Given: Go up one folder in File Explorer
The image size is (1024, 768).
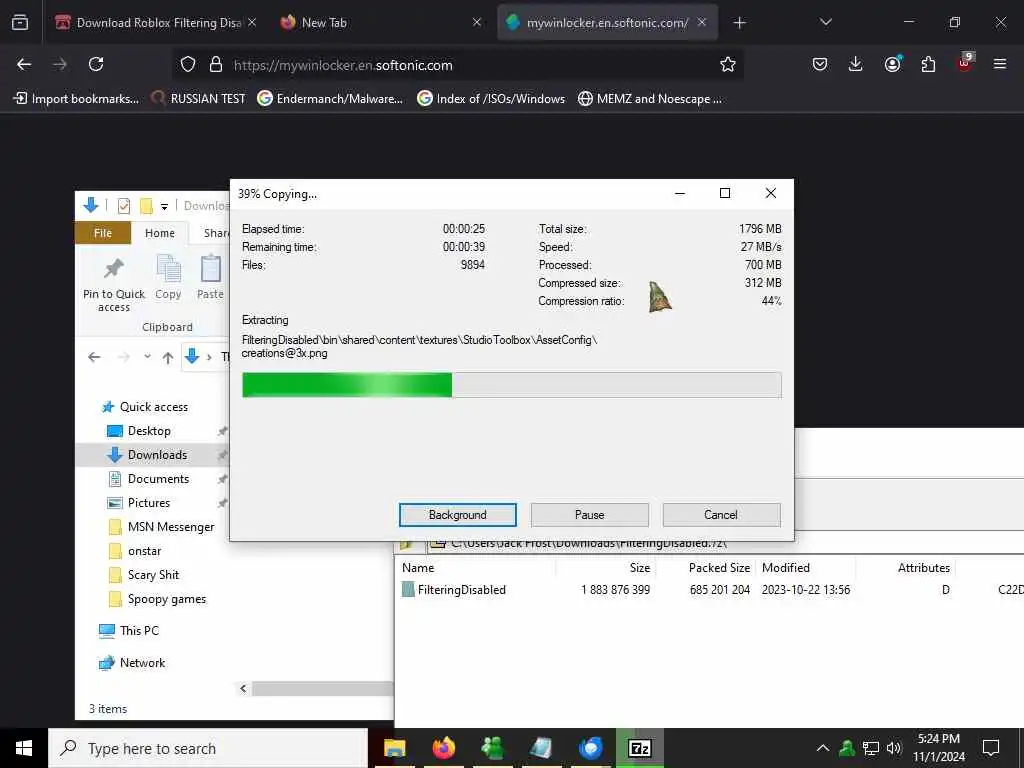Looking at the screenshot, I should [168, 357].
